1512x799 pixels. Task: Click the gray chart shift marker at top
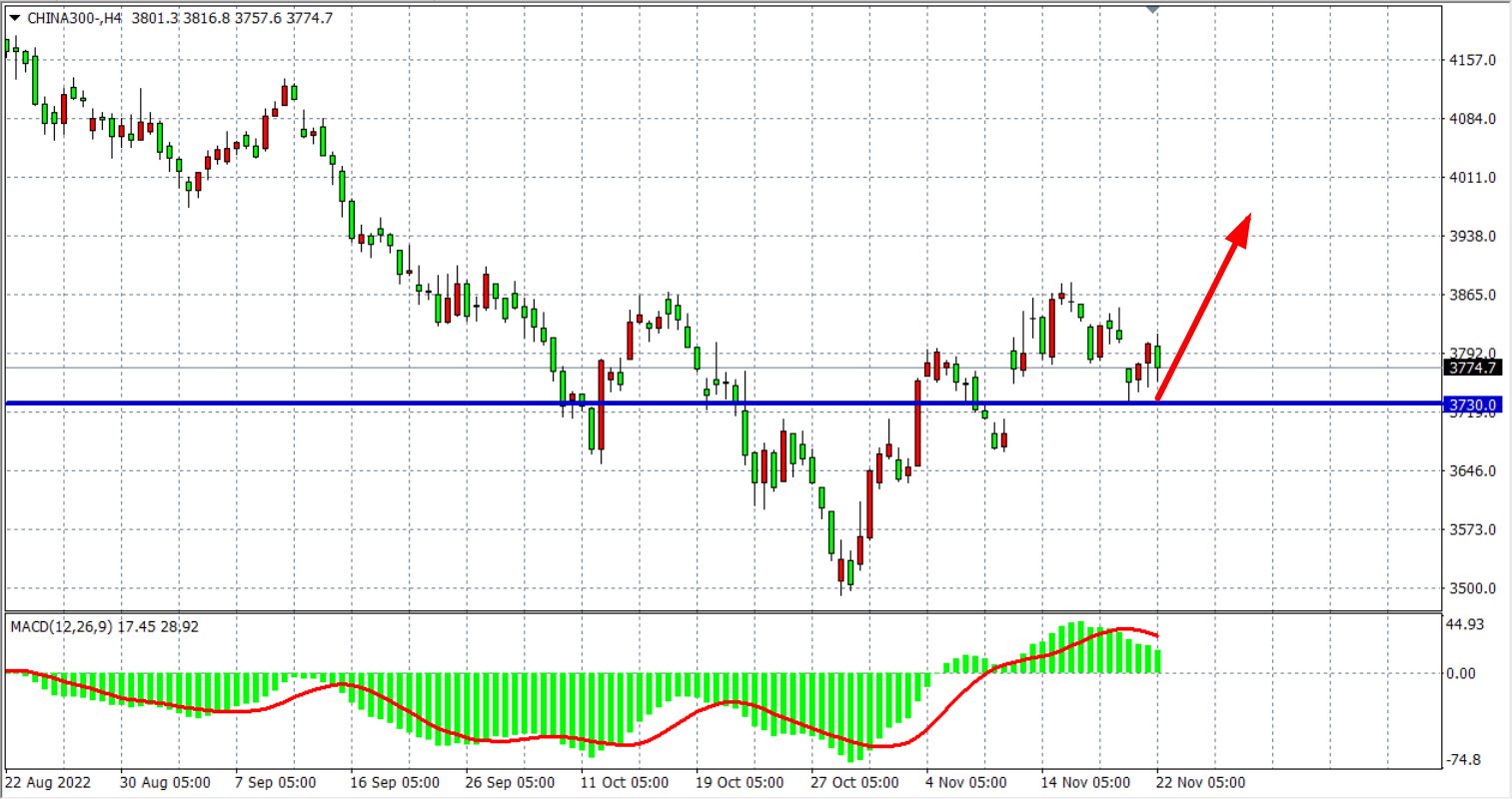1153,9
